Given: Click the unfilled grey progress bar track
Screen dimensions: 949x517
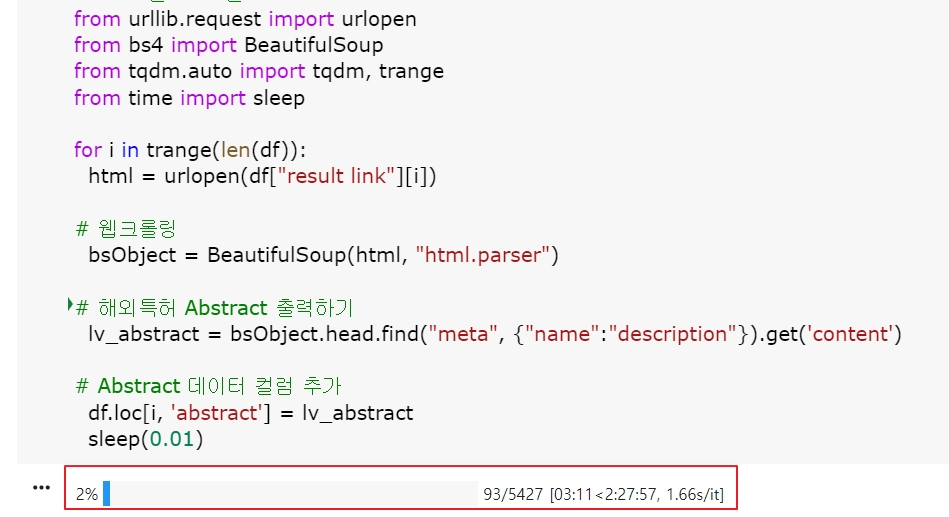Looking at the screenshot, I should tap(292, 494).
